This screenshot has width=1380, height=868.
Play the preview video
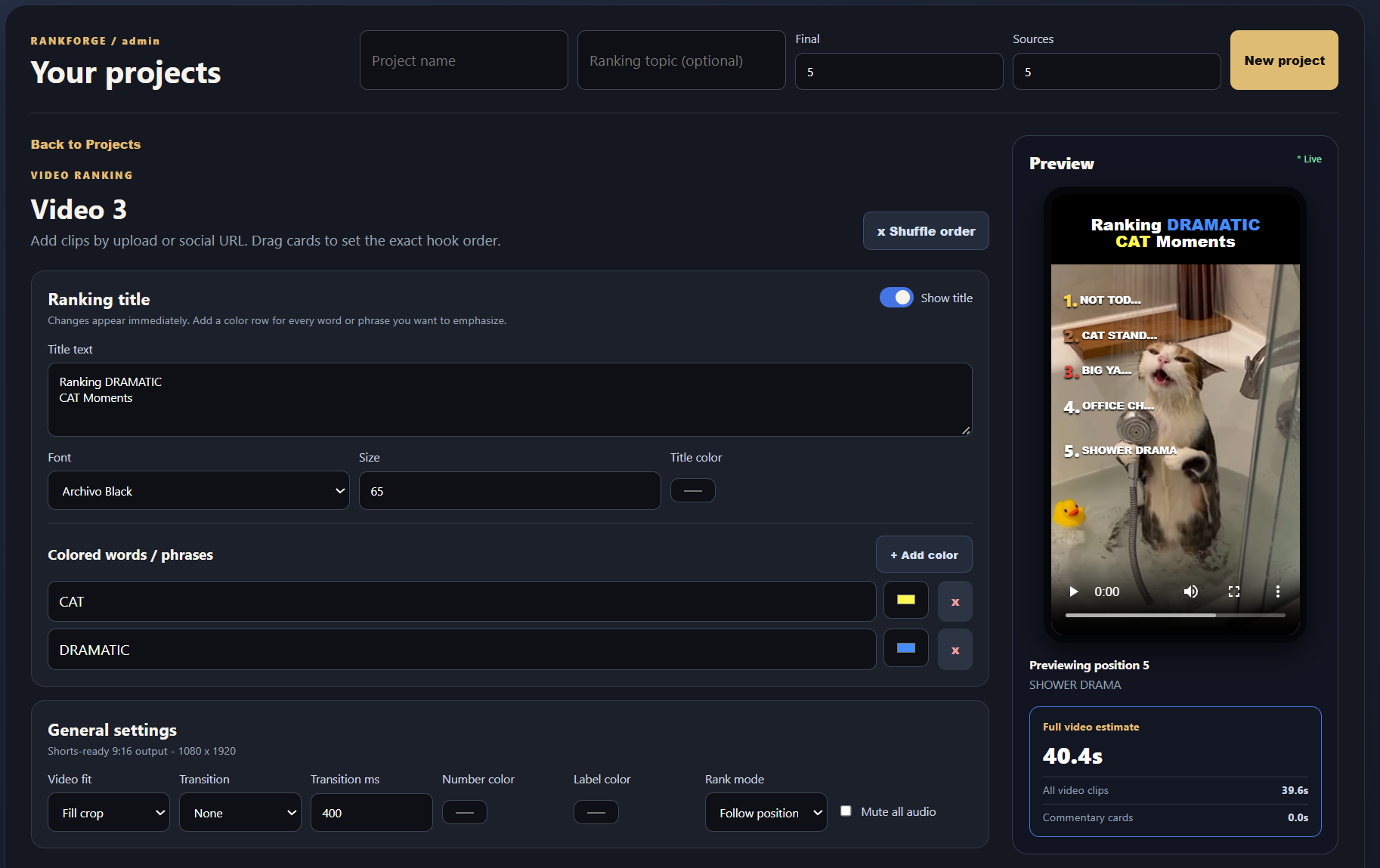[x=1073, y=592]
